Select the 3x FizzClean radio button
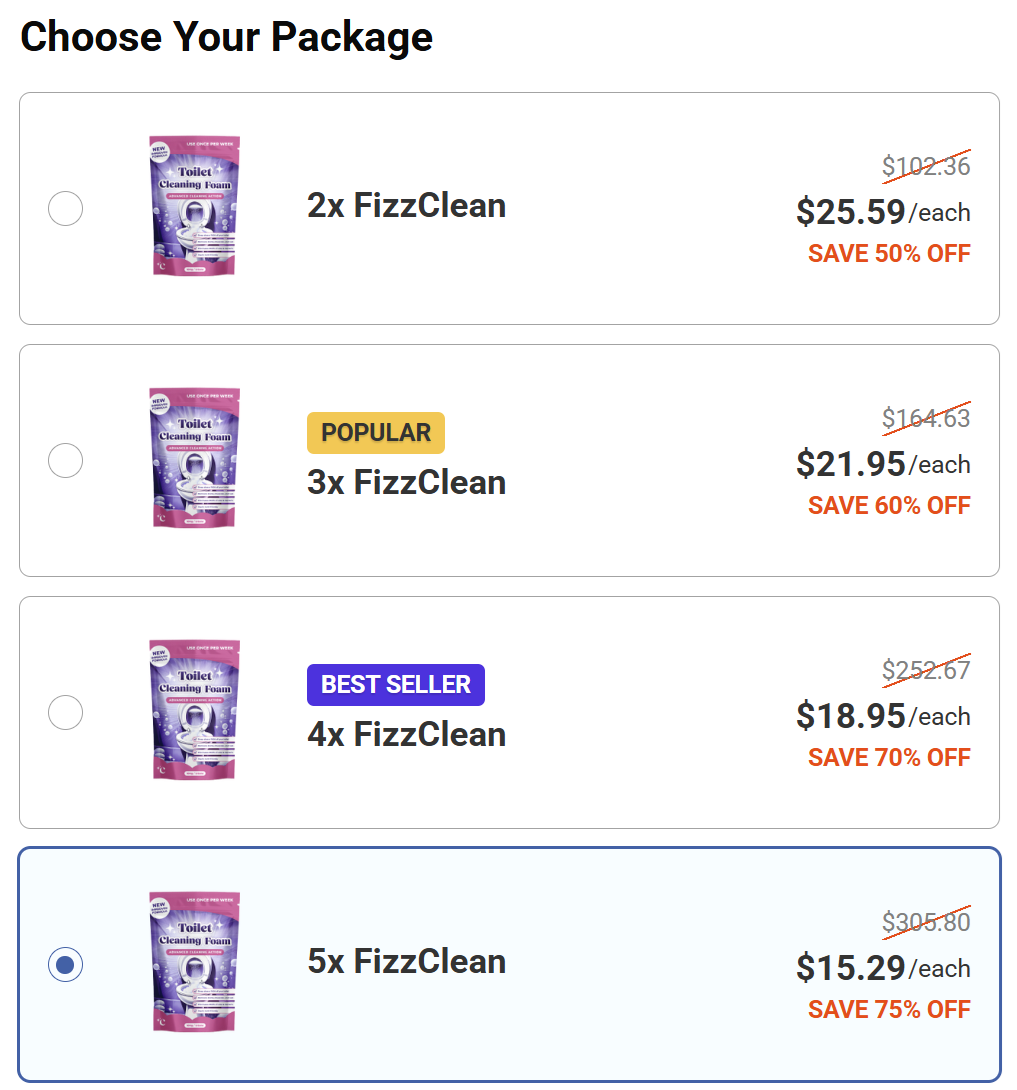The image size is (1017, 1090). [x=65, y=460]
